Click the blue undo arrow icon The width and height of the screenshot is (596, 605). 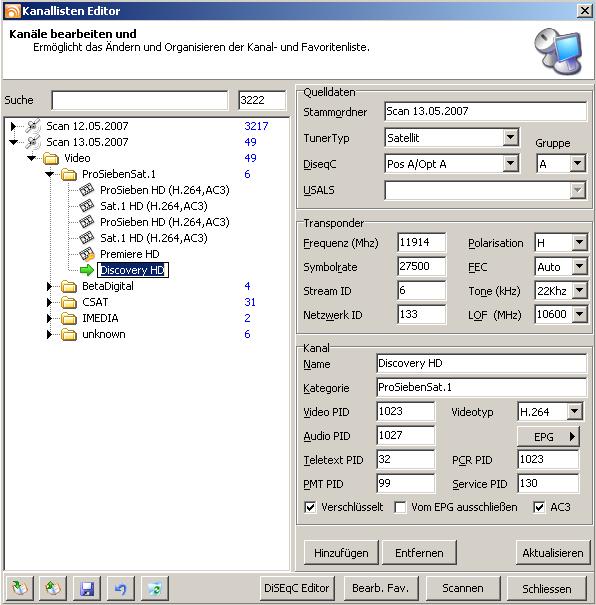click(120, 588)
